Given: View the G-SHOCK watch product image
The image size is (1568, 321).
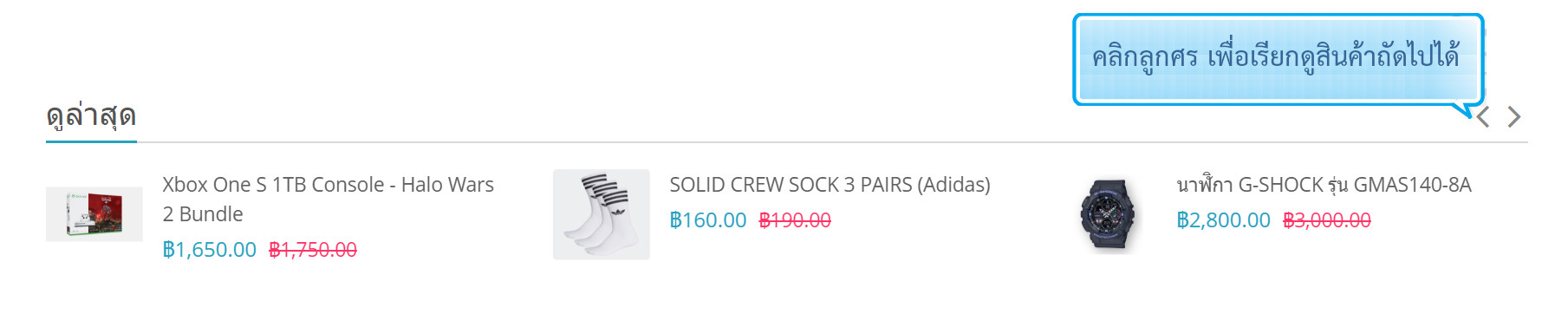Looking at the screenshot, I should (x=1109, y=214).
